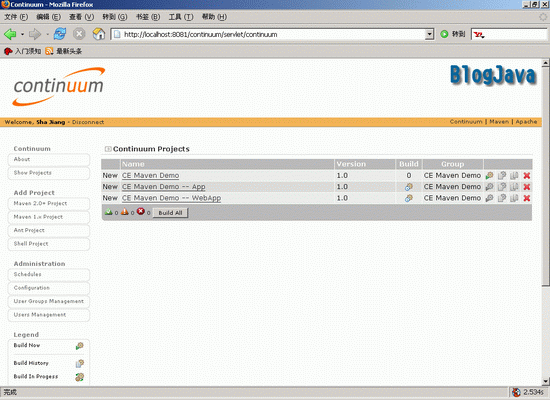The width and height of the screenshot is (550, 400).
Task: Open the 工具 (T) menu
Action: 181,17
